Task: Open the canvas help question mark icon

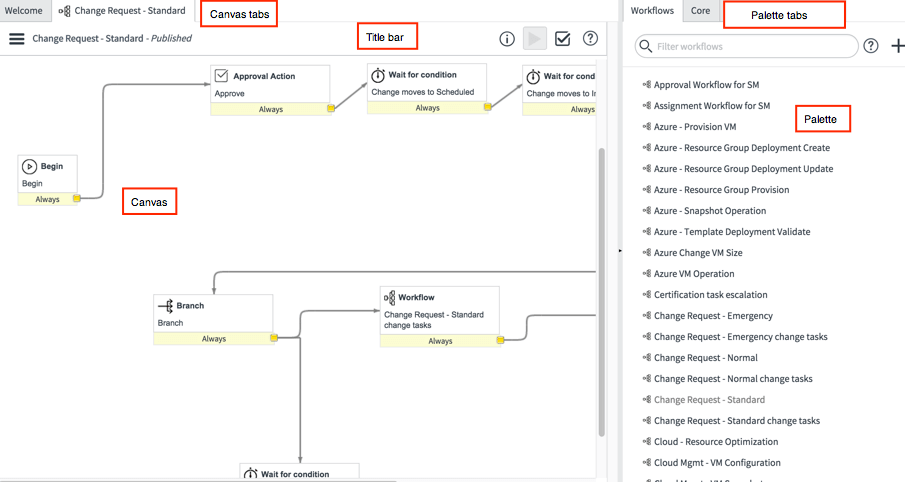Action: pyautogui.click(x=590, y=38)
